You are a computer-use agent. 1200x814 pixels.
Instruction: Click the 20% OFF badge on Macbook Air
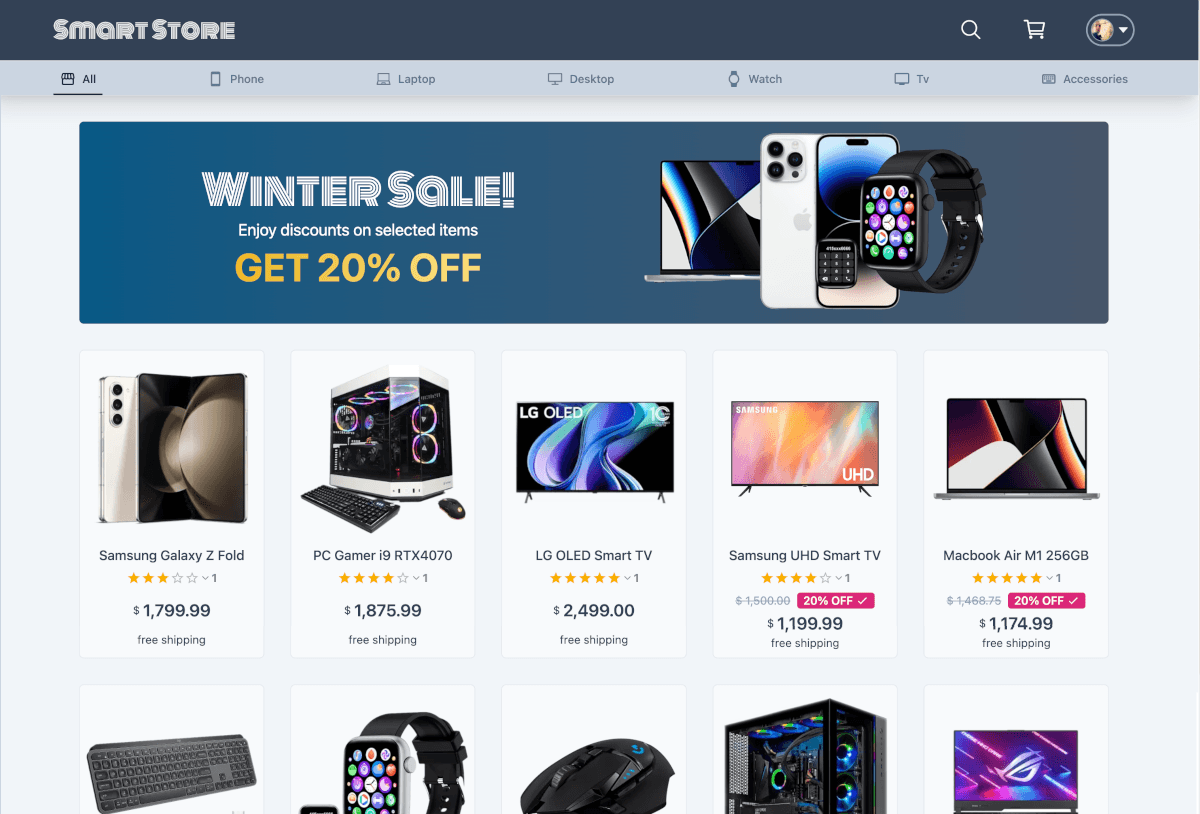(1047, 601)
